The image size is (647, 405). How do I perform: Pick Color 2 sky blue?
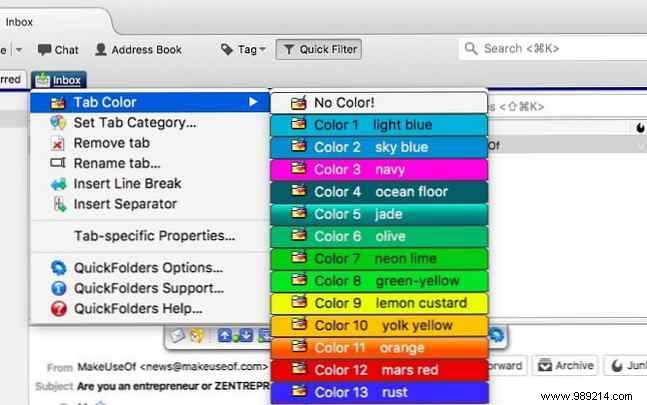379,147
